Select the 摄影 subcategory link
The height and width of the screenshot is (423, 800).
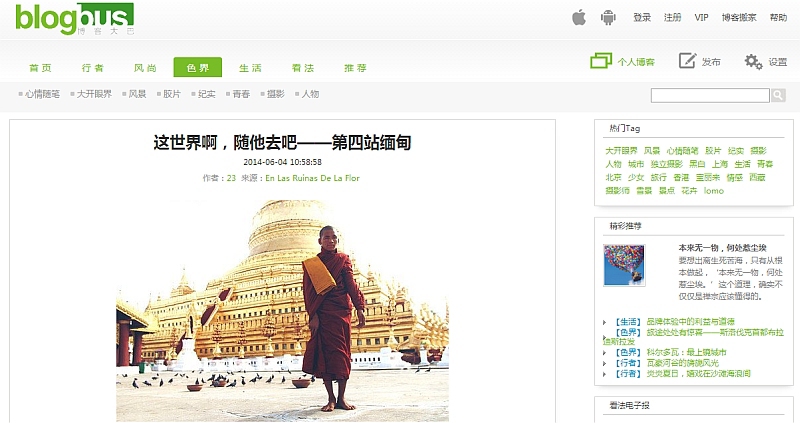pyautogui.click(x=276, y=94)
